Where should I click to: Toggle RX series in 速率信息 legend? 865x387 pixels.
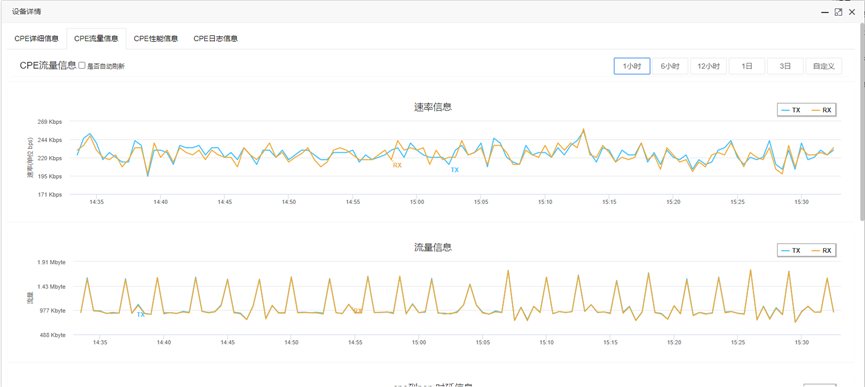(x=821, y=110)
